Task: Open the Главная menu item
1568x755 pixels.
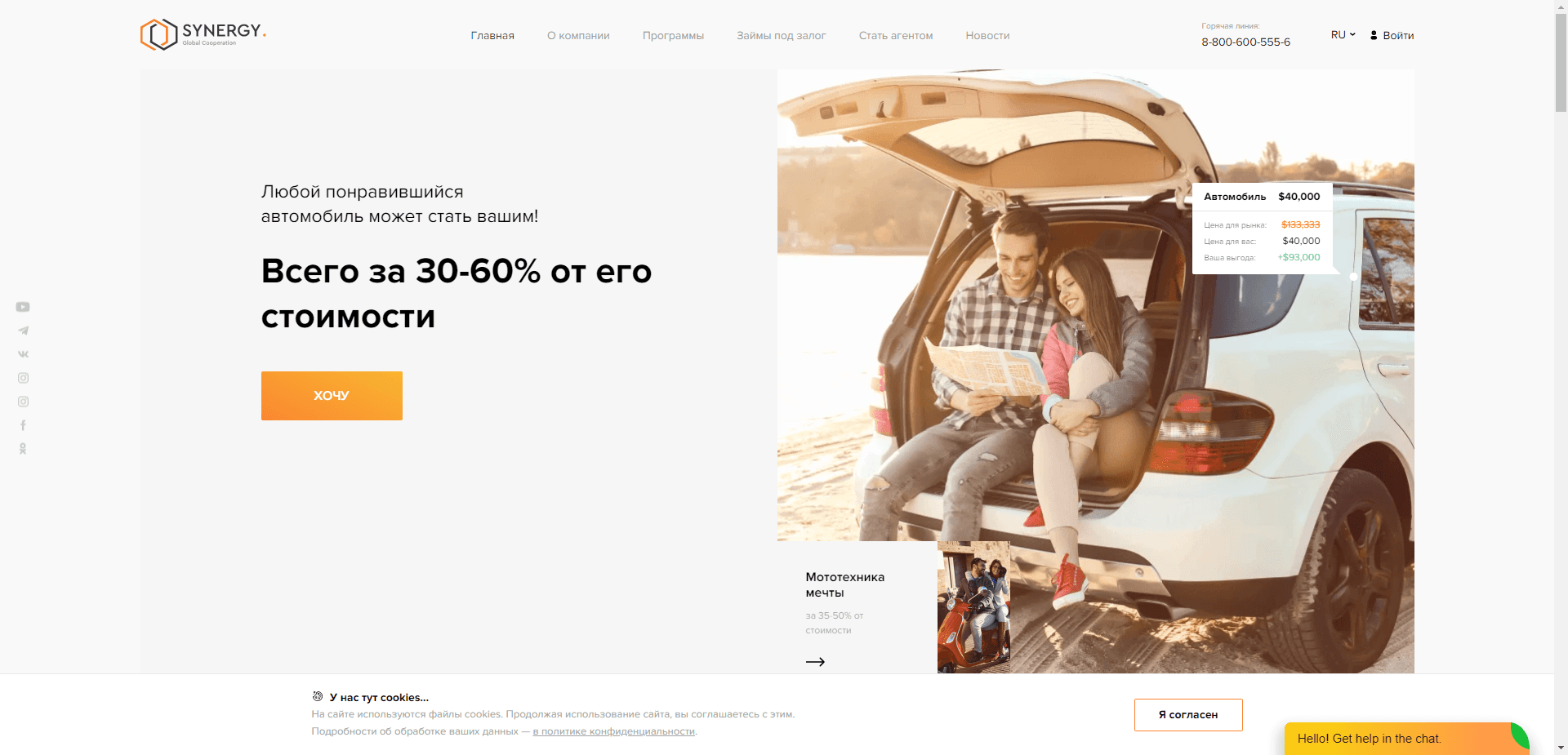Action: (x=492, y=36)
